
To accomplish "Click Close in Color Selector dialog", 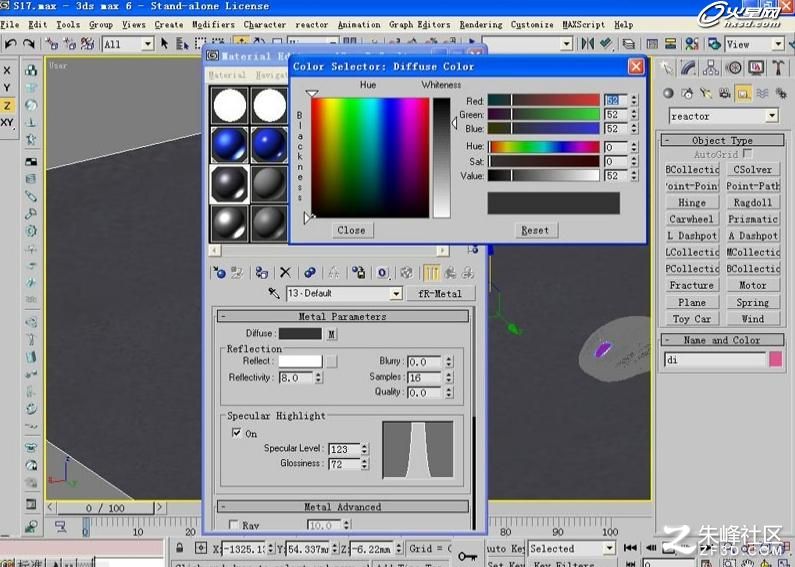I will coord(351,230).
